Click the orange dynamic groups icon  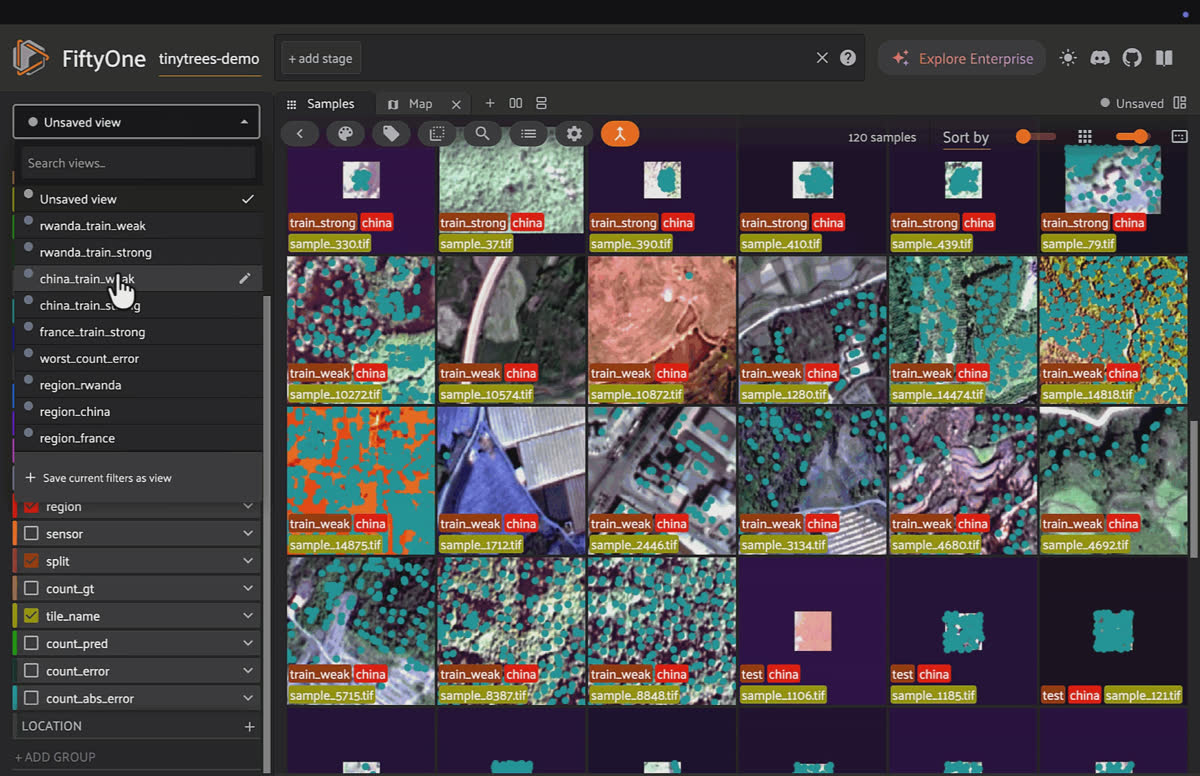(620, 133)
